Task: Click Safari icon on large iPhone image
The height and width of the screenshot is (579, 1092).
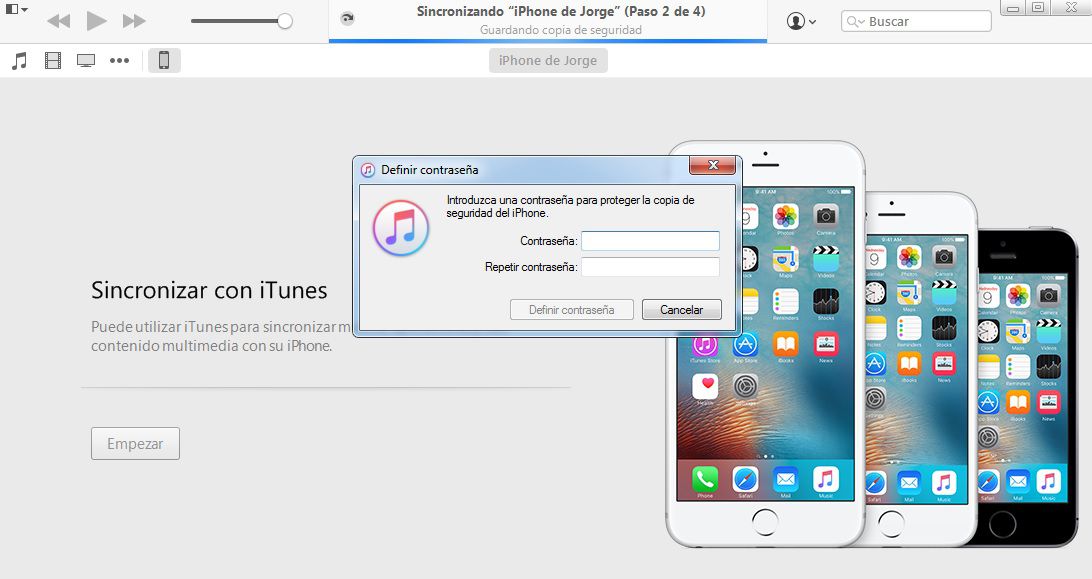Action: point(745,479)
